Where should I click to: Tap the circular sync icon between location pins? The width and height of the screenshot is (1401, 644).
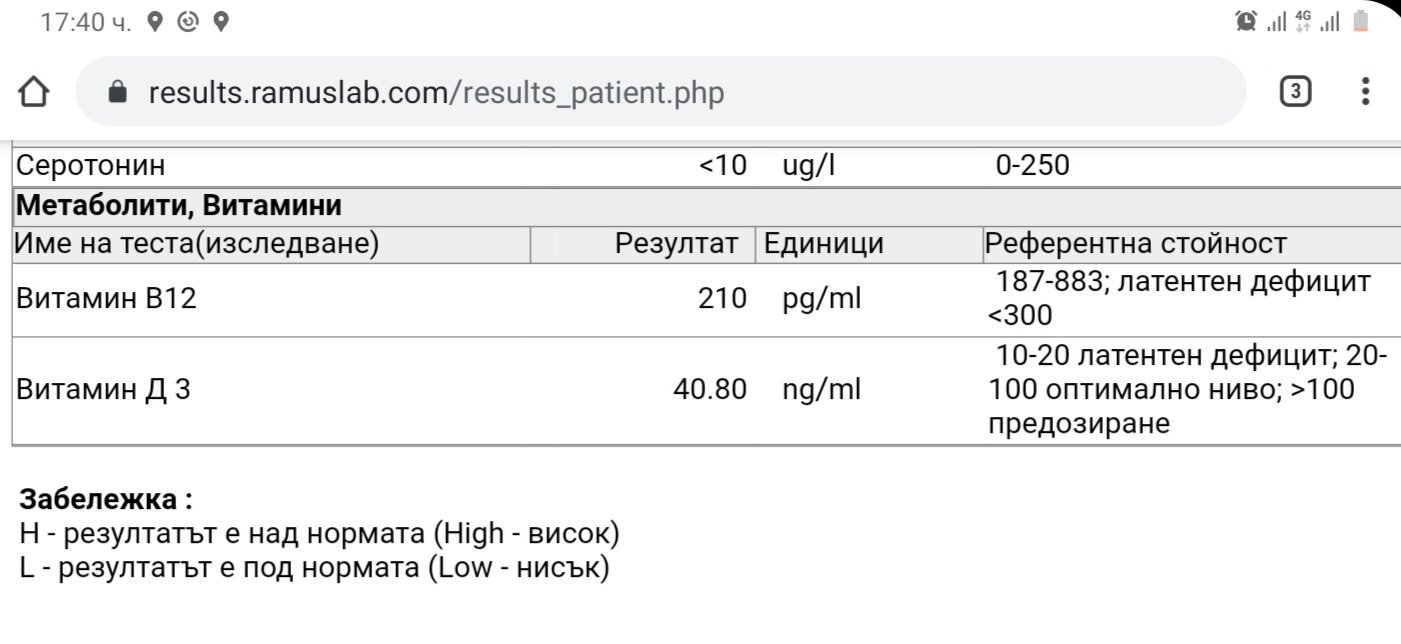pos(187,21)
